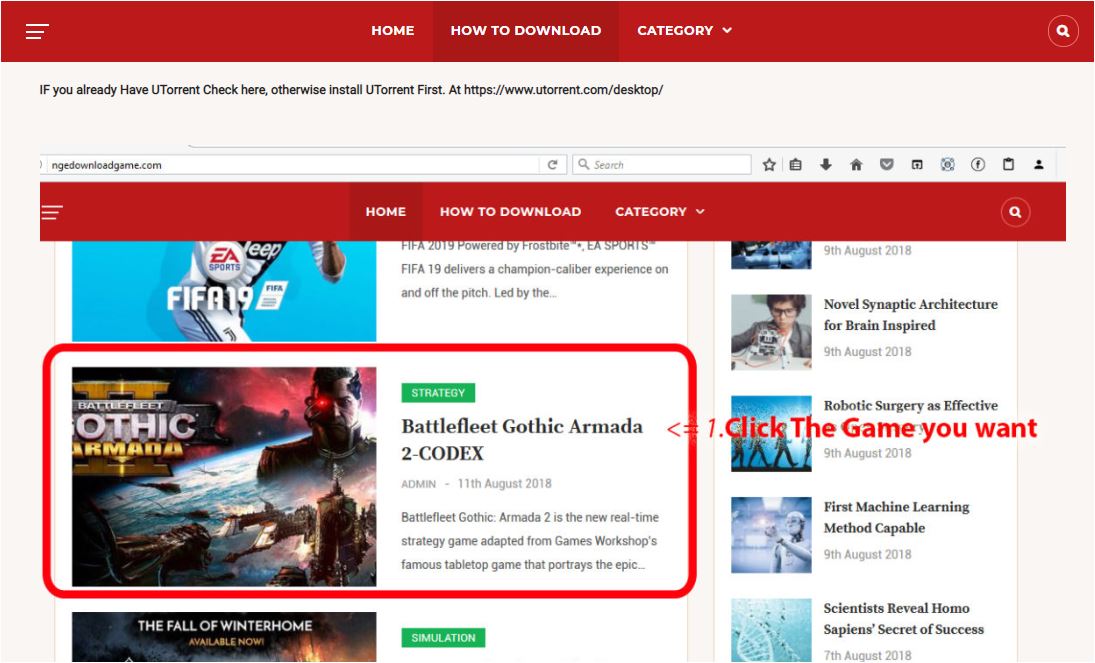
Task: Select HOW TO DOWNLOAD in top header
Action: tap(525, 31)
